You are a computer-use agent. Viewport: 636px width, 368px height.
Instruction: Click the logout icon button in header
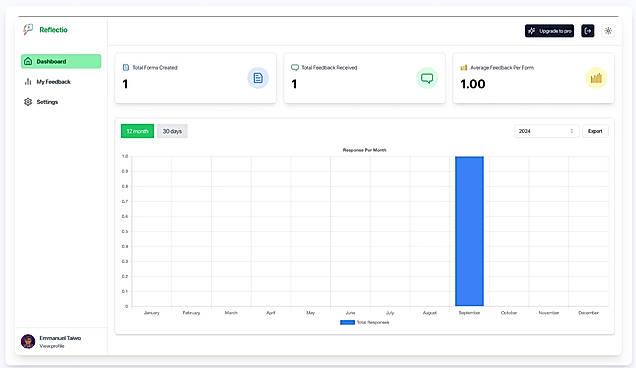tap(588, 31)
